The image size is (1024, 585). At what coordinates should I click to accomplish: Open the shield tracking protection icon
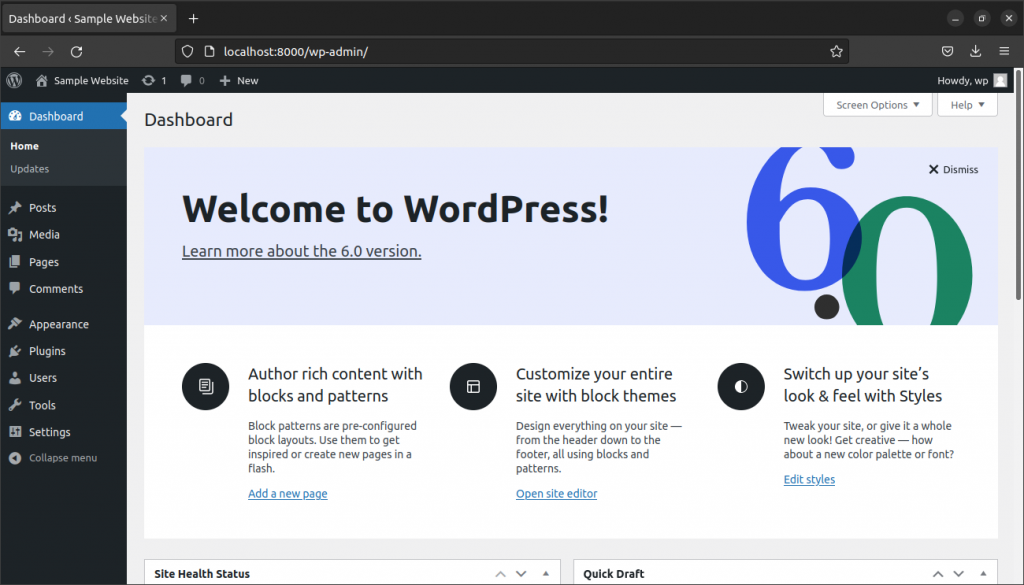click(187, 52)
